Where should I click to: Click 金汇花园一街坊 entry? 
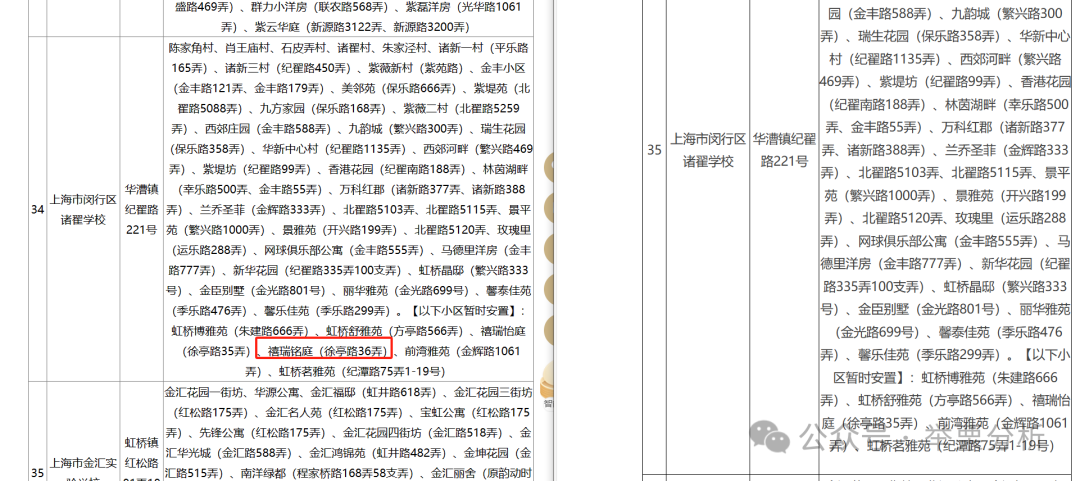(202, 392)
